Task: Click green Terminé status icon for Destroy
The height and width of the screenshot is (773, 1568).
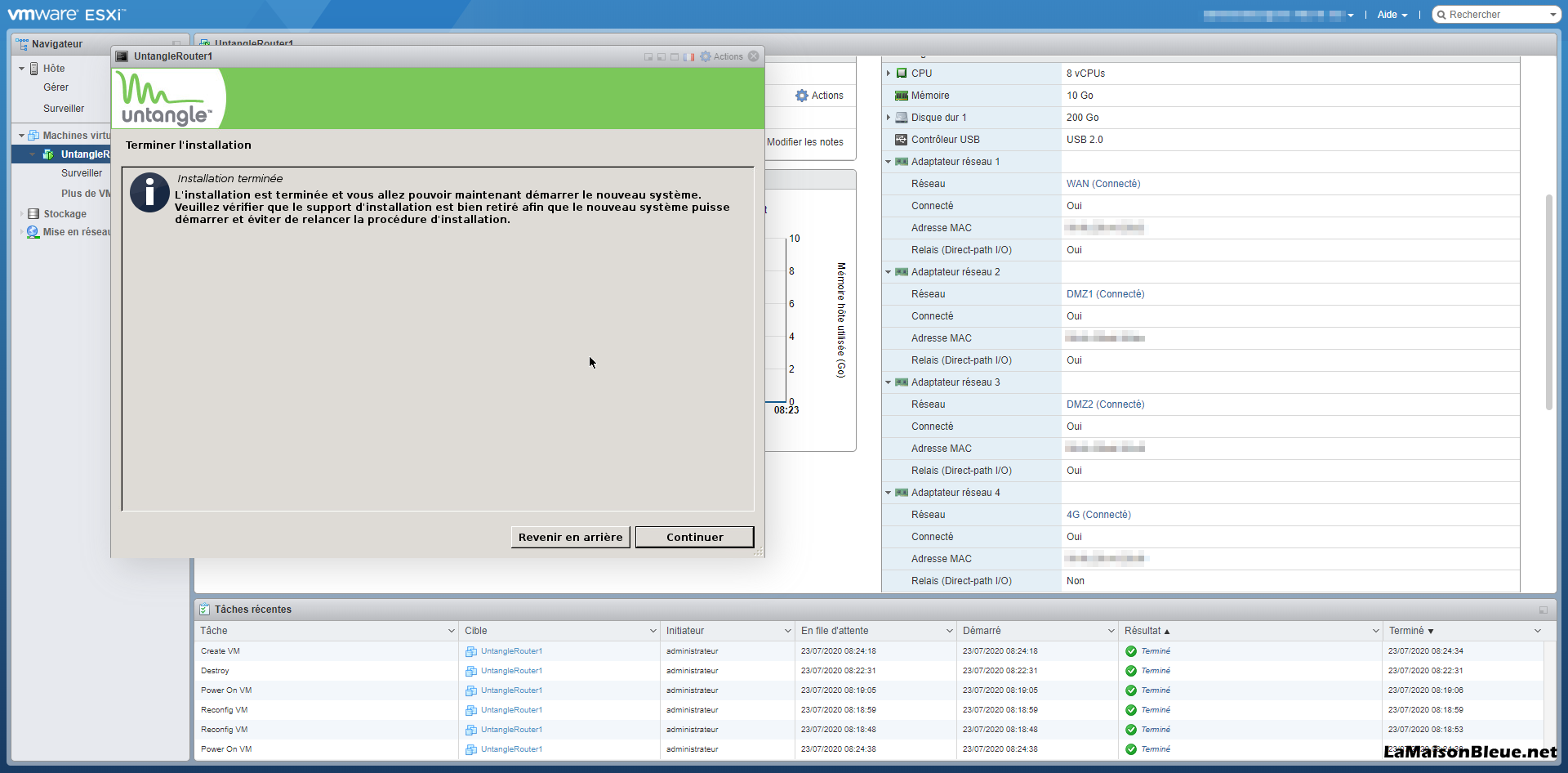Action: [1131, 671]
